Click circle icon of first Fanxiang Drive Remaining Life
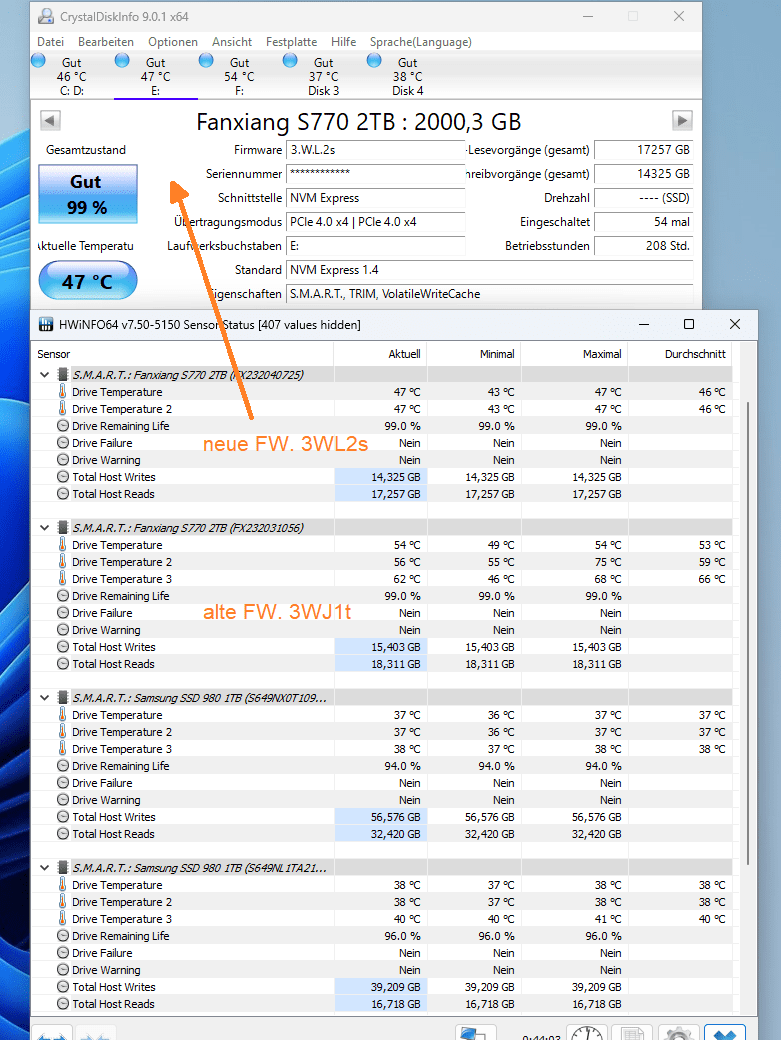This screenshot has height=1040, width=781. pos(63,426)
